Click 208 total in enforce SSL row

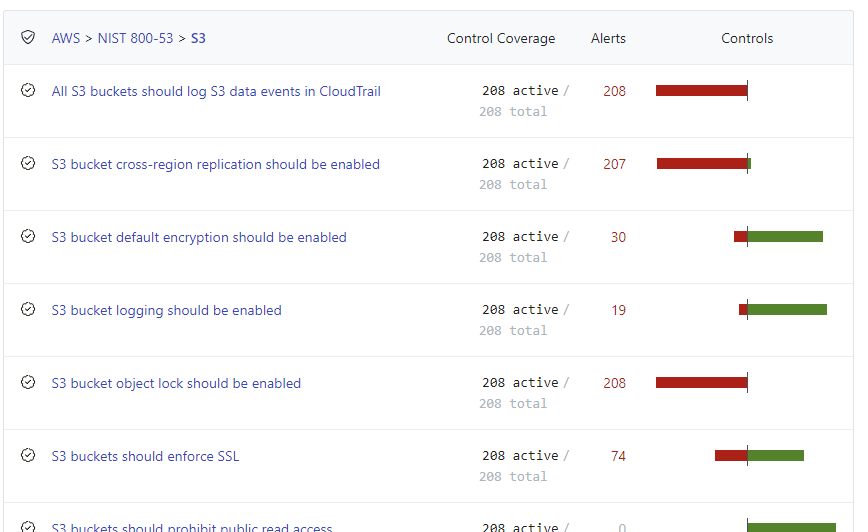[x=513, y=477]
